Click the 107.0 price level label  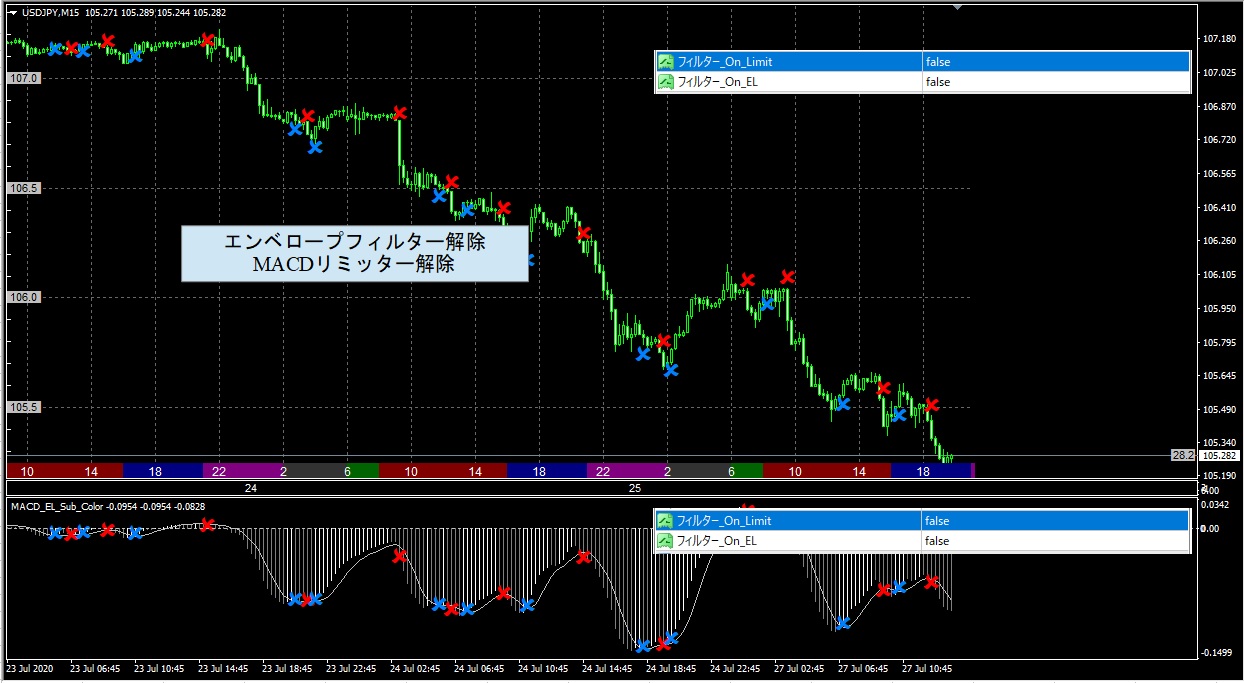point(23,78)
